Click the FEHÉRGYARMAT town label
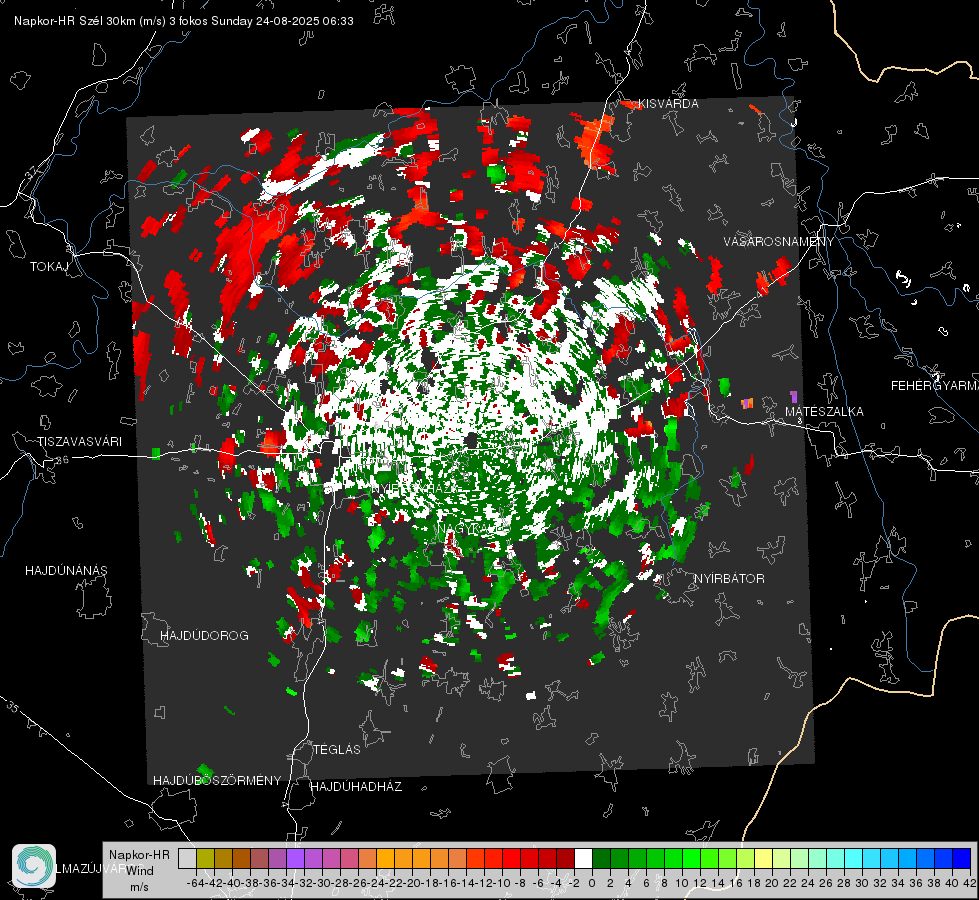 click(x=934, y=386)
